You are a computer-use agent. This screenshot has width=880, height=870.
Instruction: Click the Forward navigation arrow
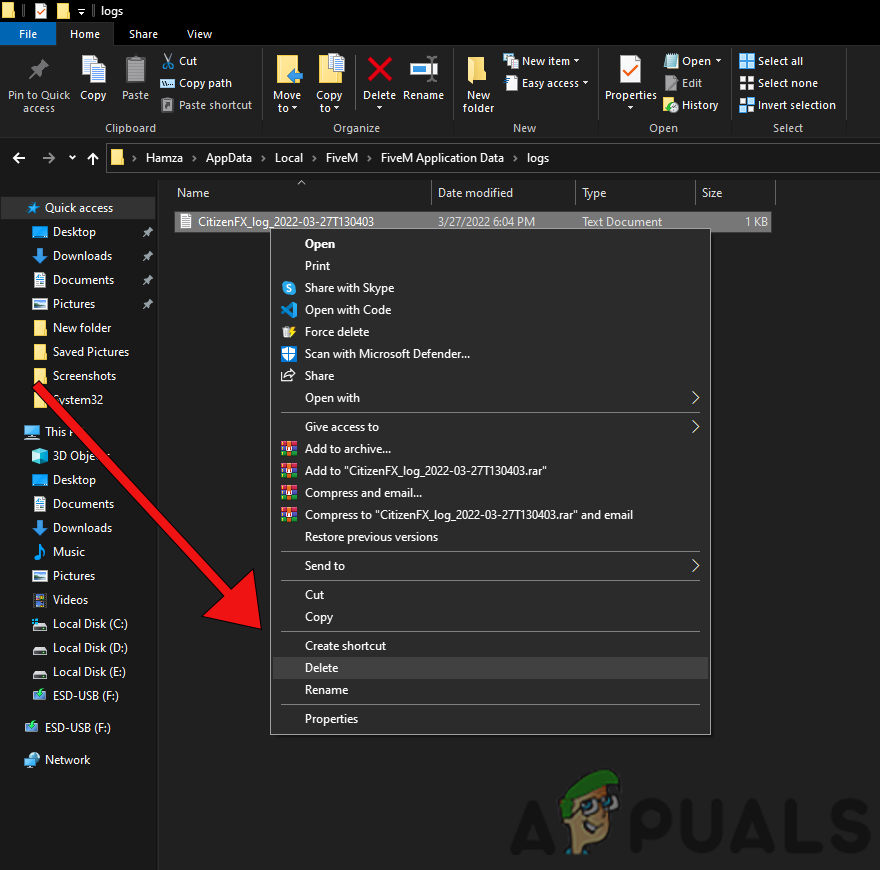[49, 158]
